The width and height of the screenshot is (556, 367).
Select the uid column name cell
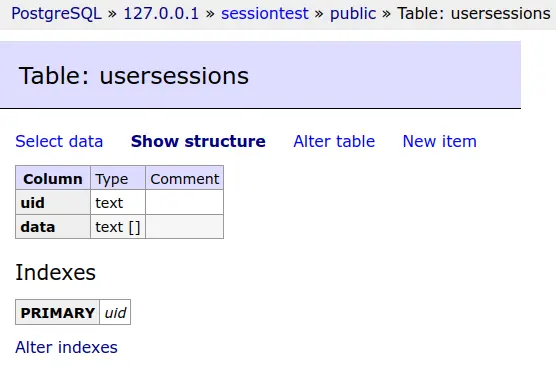(53, 202)
